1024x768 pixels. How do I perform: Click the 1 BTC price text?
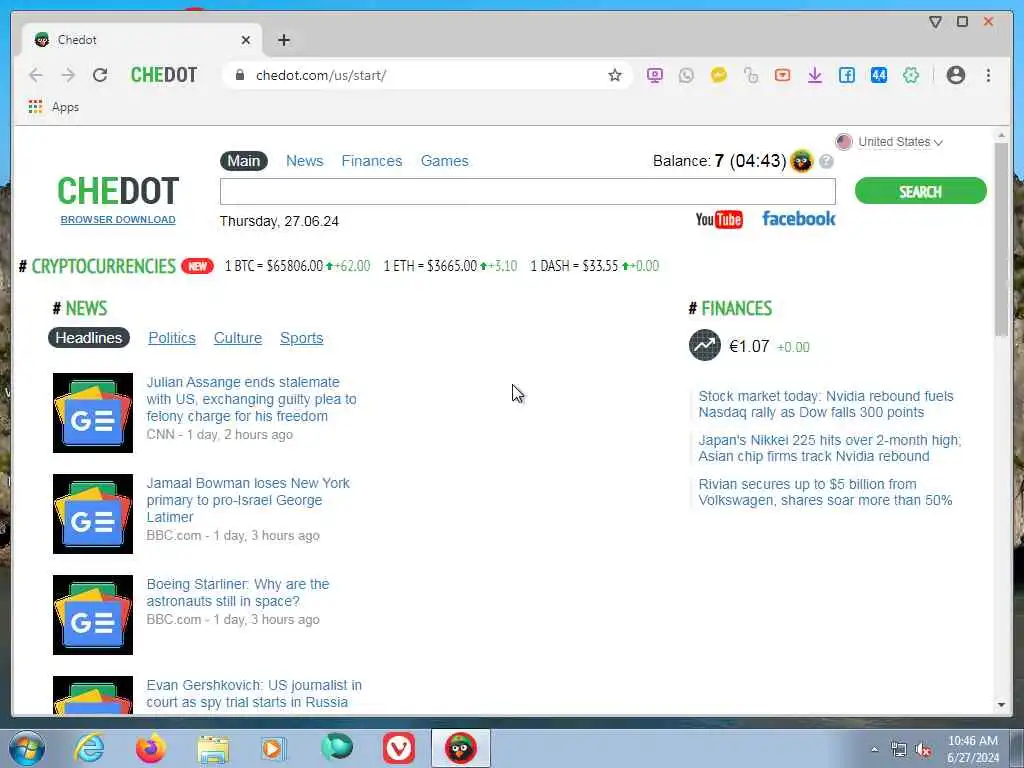[x=297, y=266]
